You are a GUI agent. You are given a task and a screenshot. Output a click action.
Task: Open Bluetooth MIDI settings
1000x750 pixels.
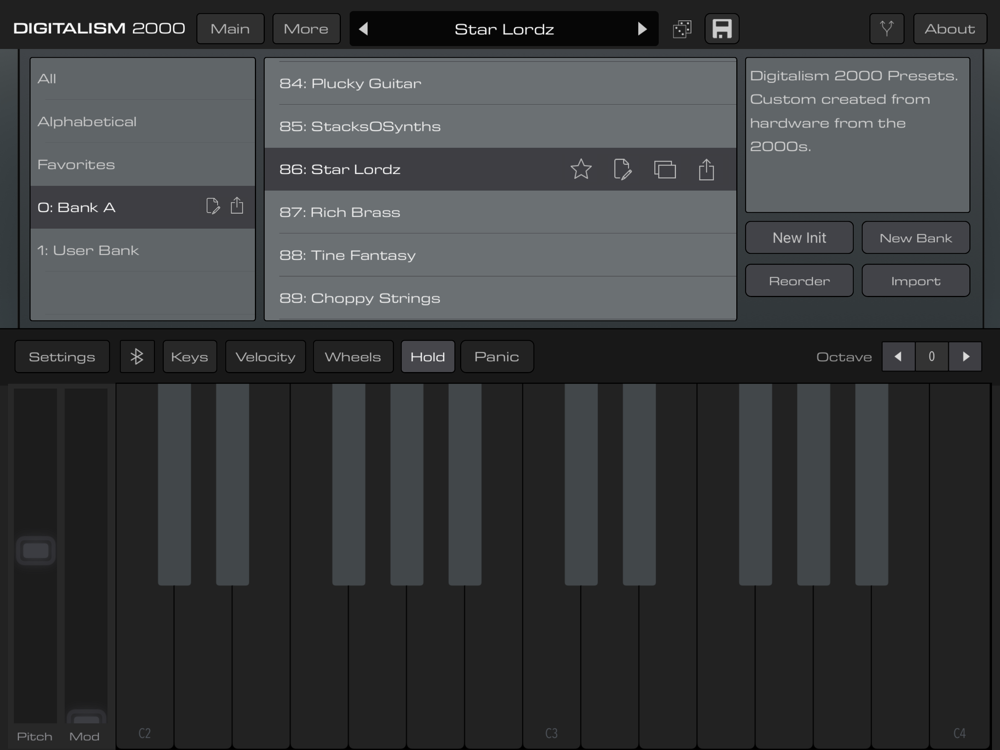[136, 357]
